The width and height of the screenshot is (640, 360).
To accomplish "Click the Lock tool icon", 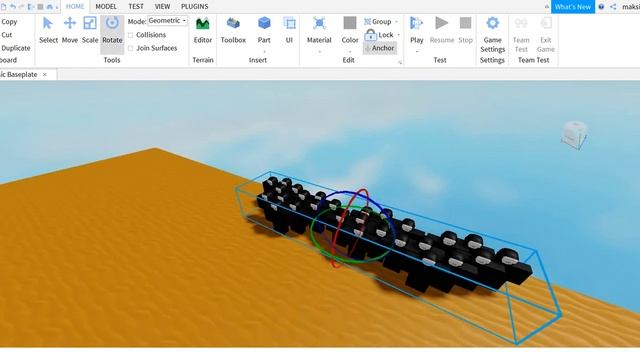I will 370,35.
